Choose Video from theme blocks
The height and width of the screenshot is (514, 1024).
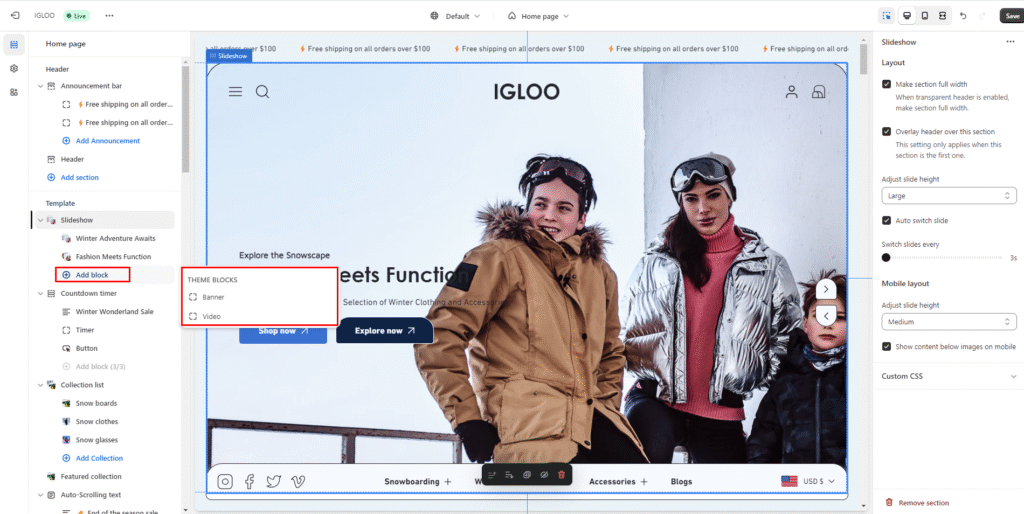coord(211,316)
